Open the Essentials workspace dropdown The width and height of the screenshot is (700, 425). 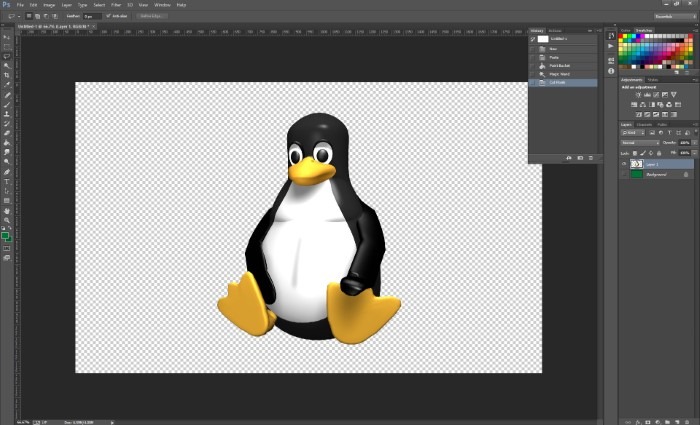[x=675, y=17]
